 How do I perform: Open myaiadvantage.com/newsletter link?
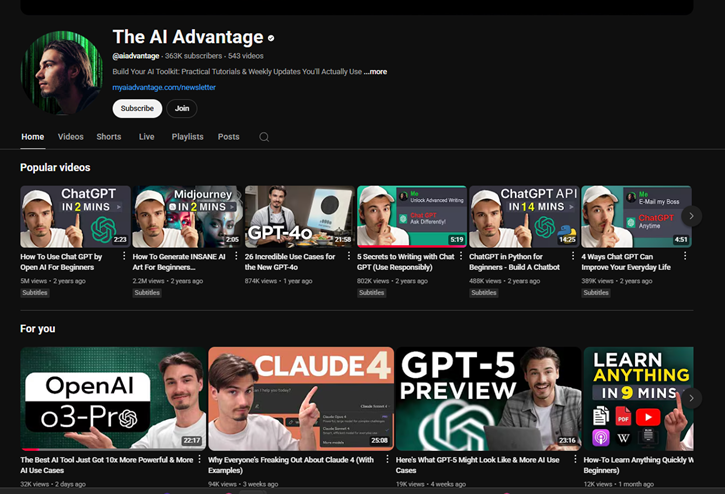[x=164, y=87]
